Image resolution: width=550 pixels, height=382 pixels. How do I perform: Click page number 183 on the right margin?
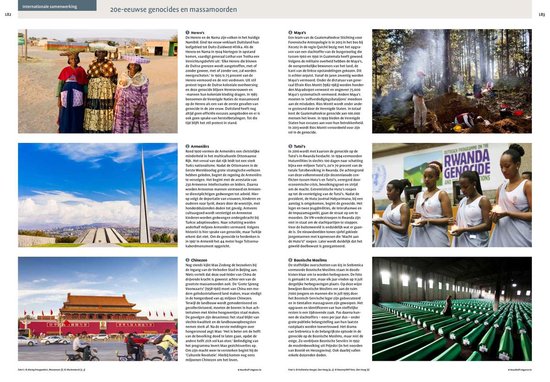542,14
